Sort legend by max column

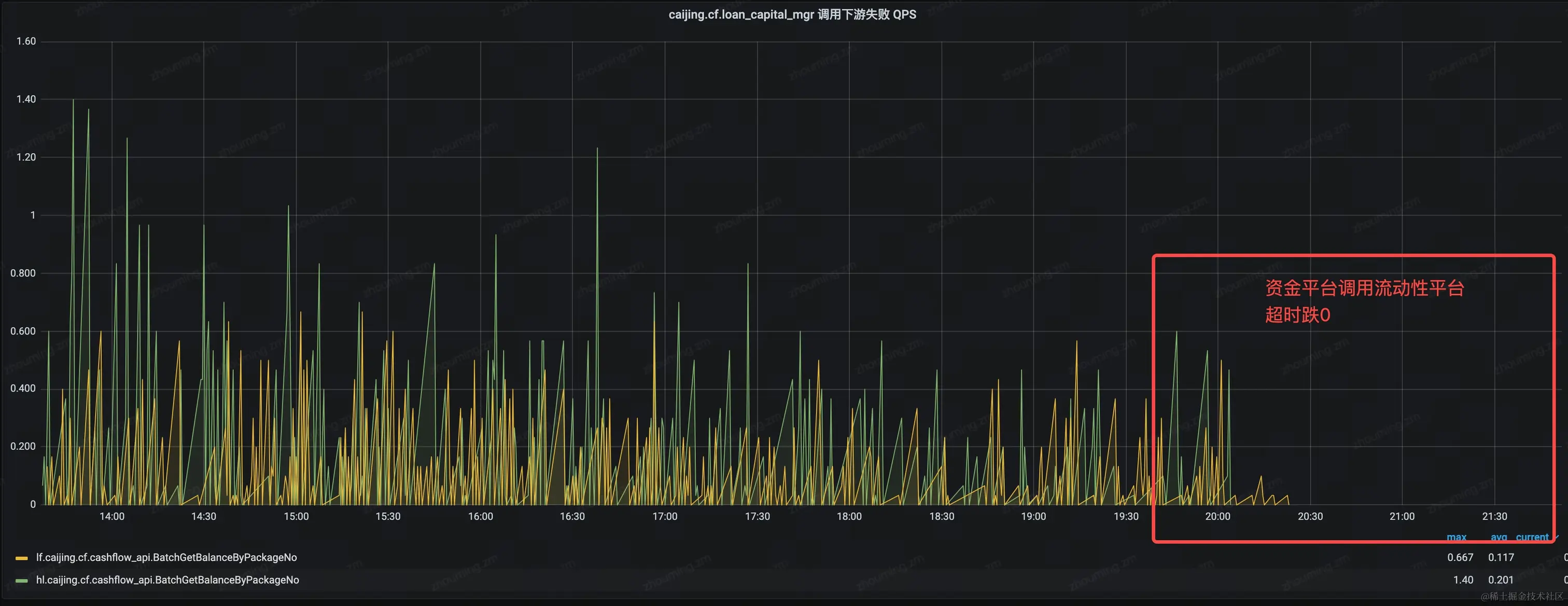[1456, 537]
